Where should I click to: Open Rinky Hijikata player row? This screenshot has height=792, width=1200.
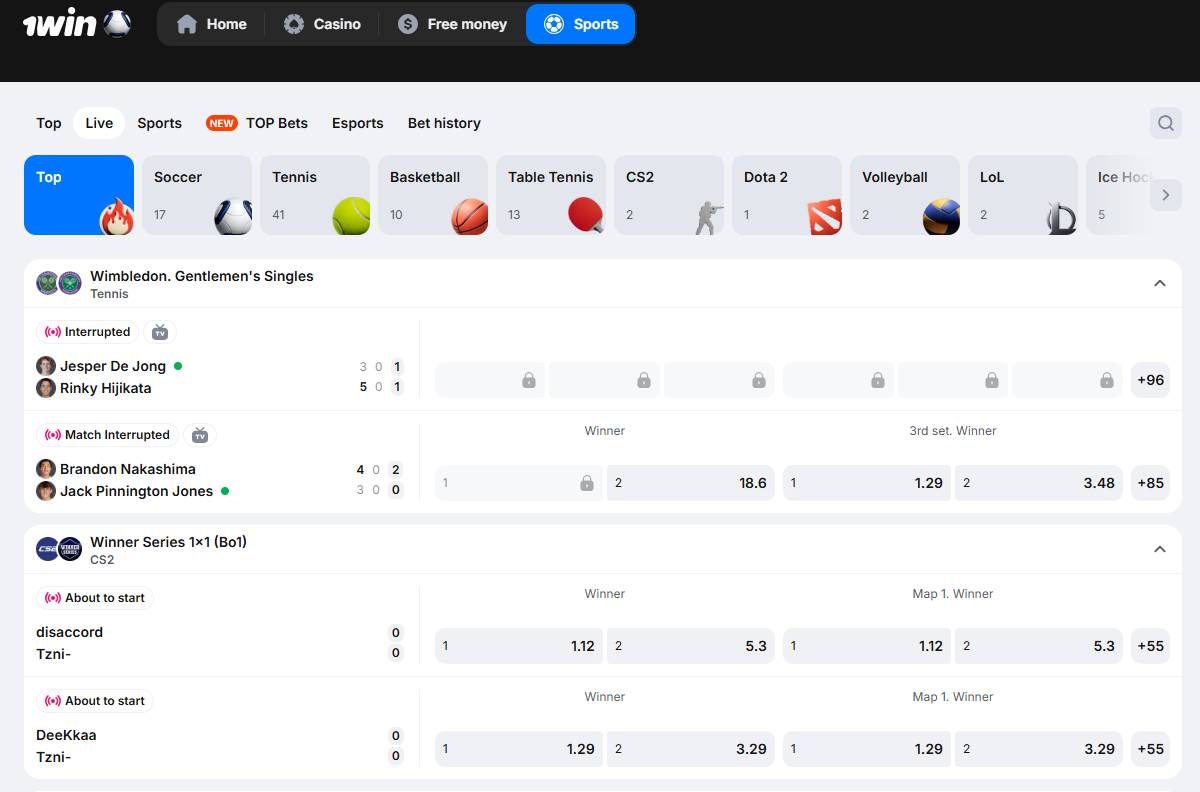[x=105, y=388]
